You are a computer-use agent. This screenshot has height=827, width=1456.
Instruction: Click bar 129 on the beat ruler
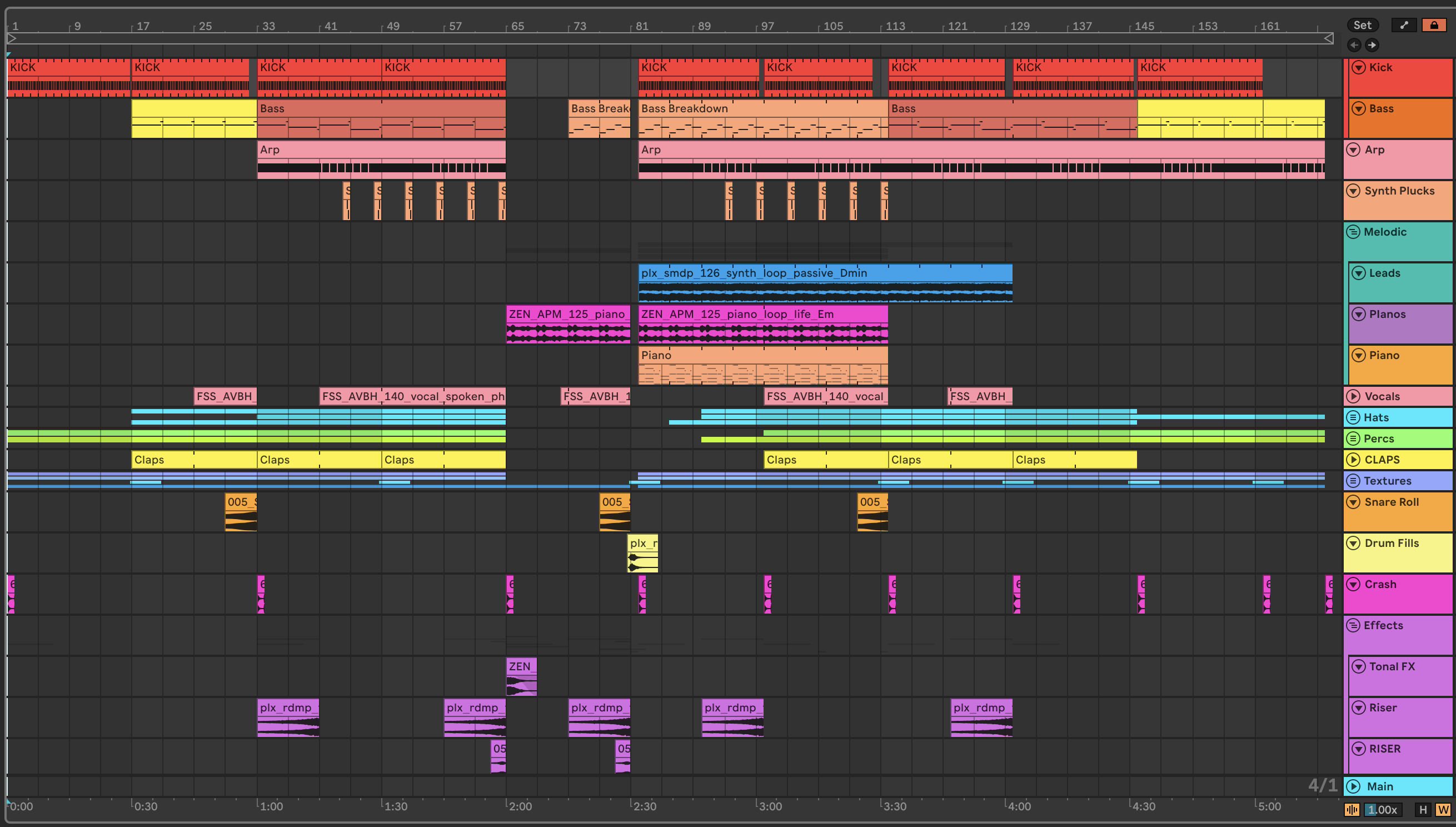[1018, 26]
